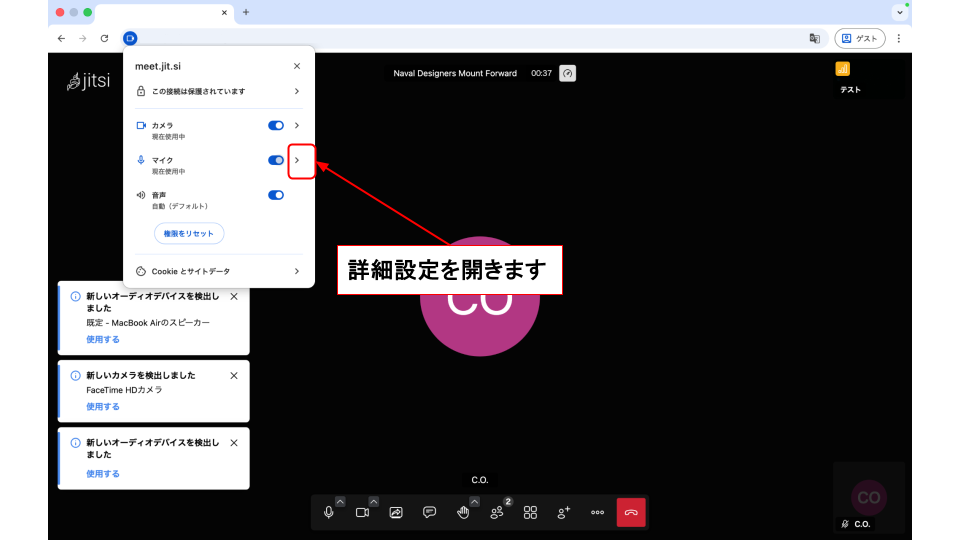The width and height of the screenshot is (960, 540).
Task: Toggle the カメラ permission switch
Action: (276, 125)
